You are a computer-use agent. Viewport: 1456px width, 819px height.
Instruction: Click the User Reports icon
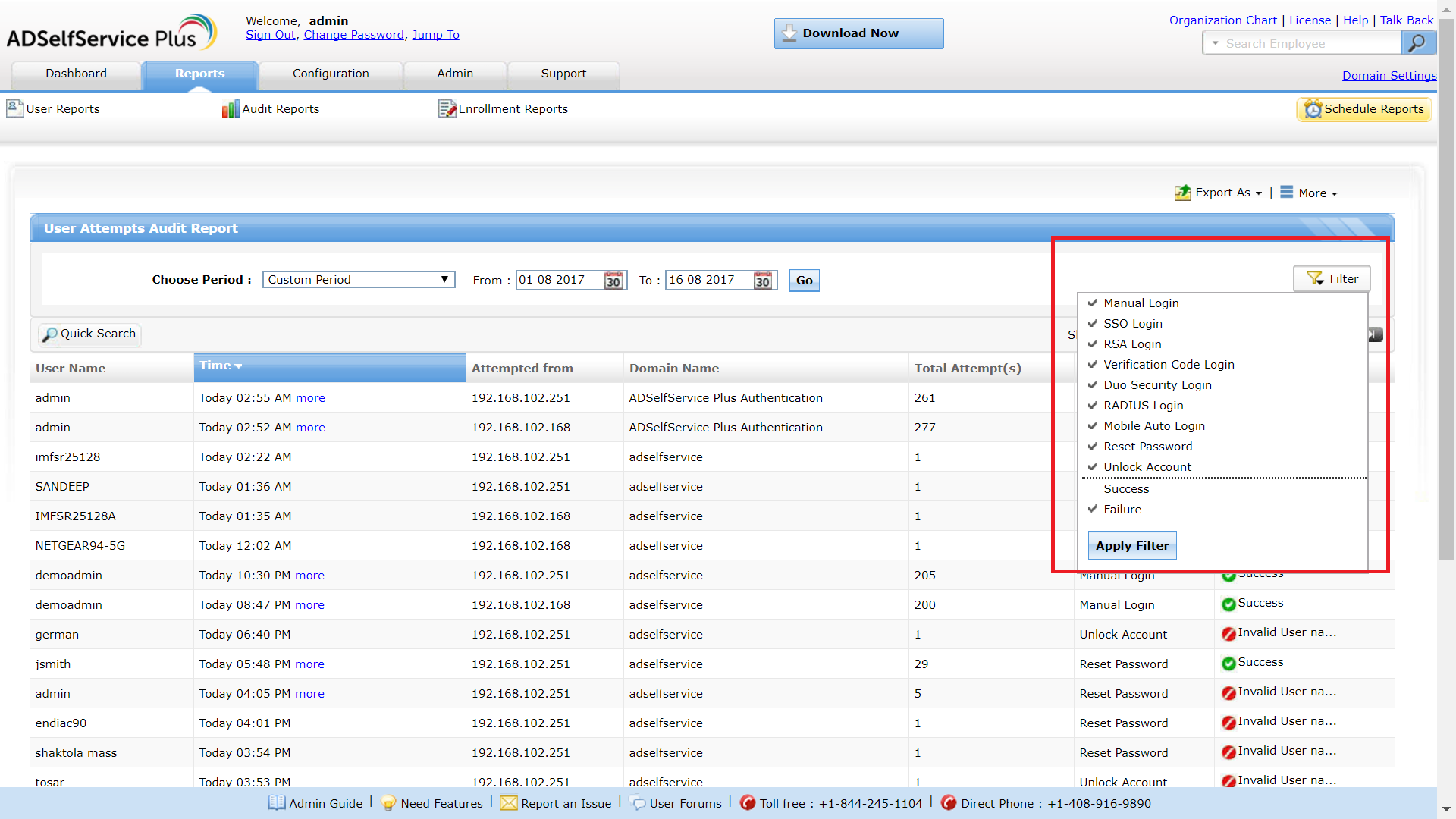(14, 108)
